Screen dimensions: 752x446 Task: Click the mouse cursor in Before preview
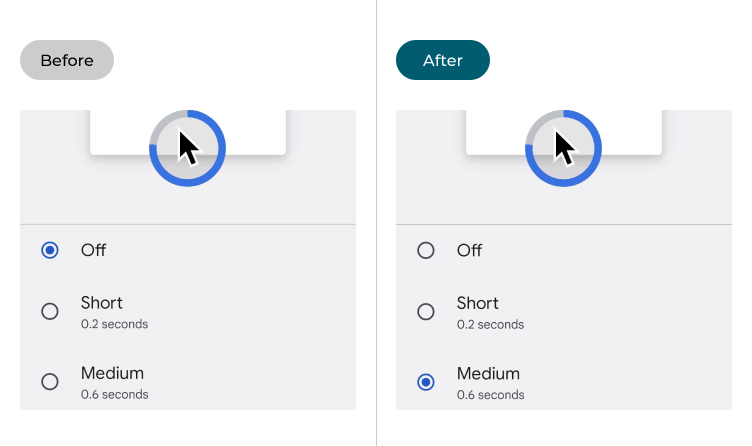(x=189, y=148)
